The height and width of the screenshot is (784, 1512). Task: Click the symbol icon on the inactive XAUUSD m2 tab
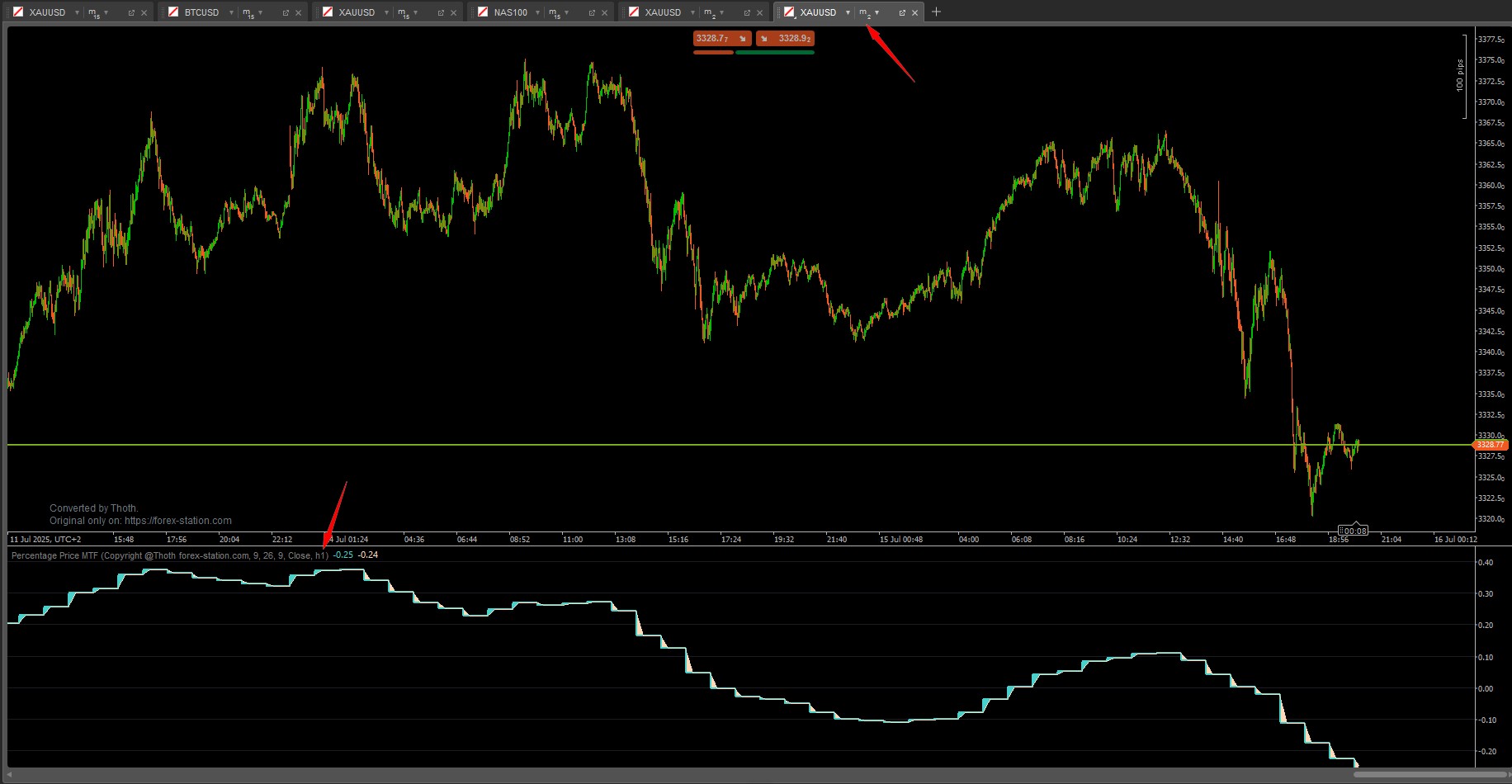(x=633, y=12)
